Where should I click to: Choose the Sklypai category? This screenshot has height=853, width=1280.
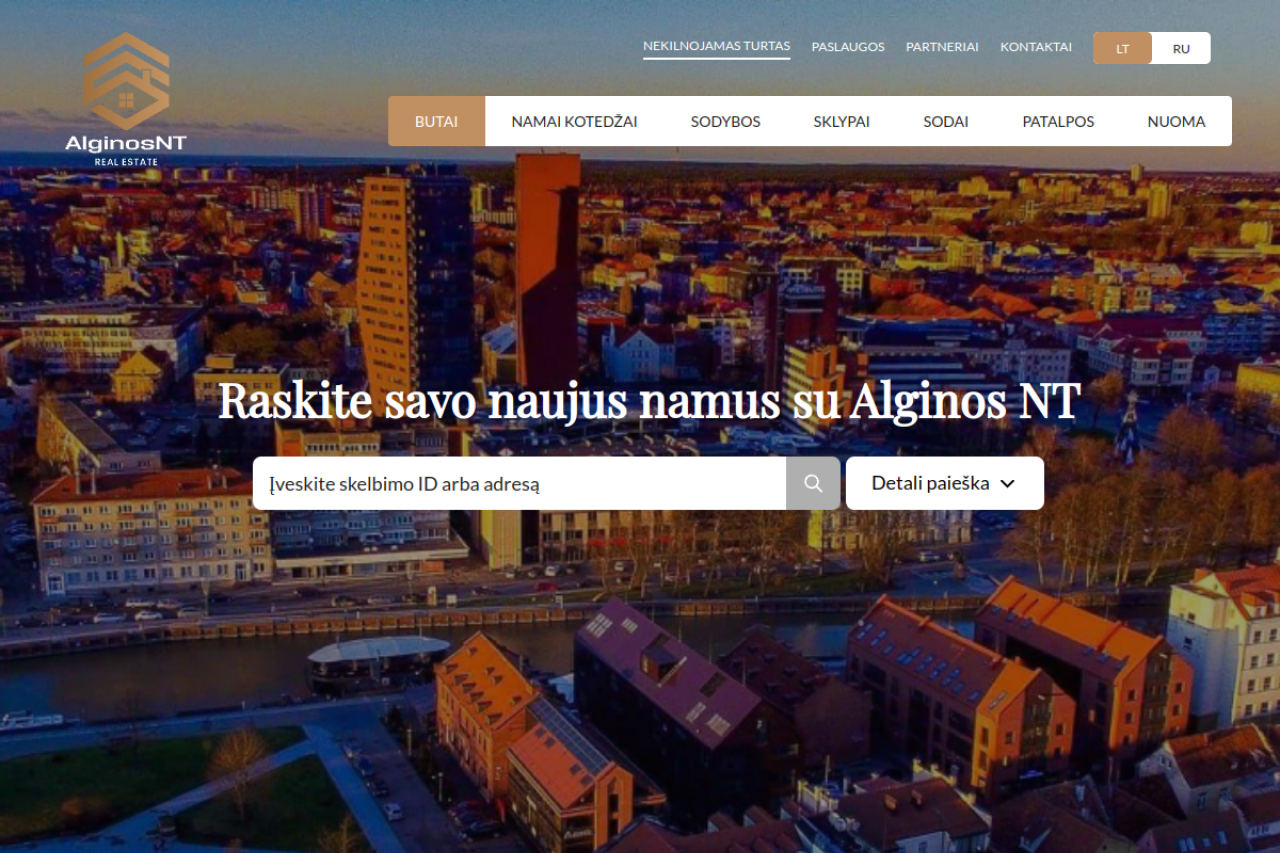pos(841,121)
